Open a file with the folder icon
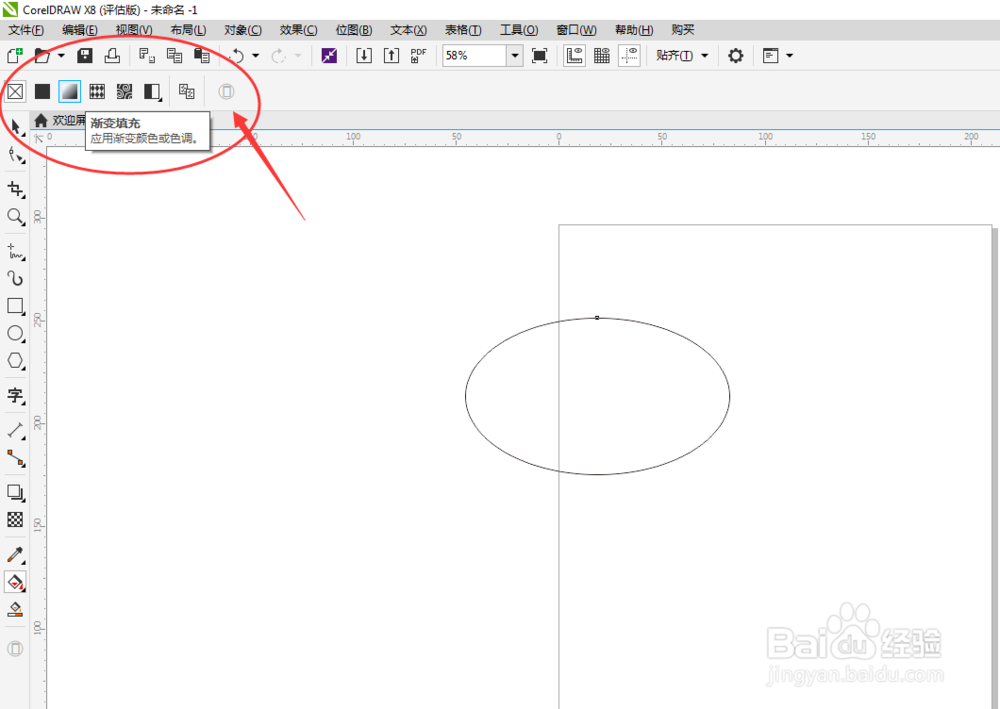The image size is (1000, 709). pyautogui.click(x=42, y=55)
